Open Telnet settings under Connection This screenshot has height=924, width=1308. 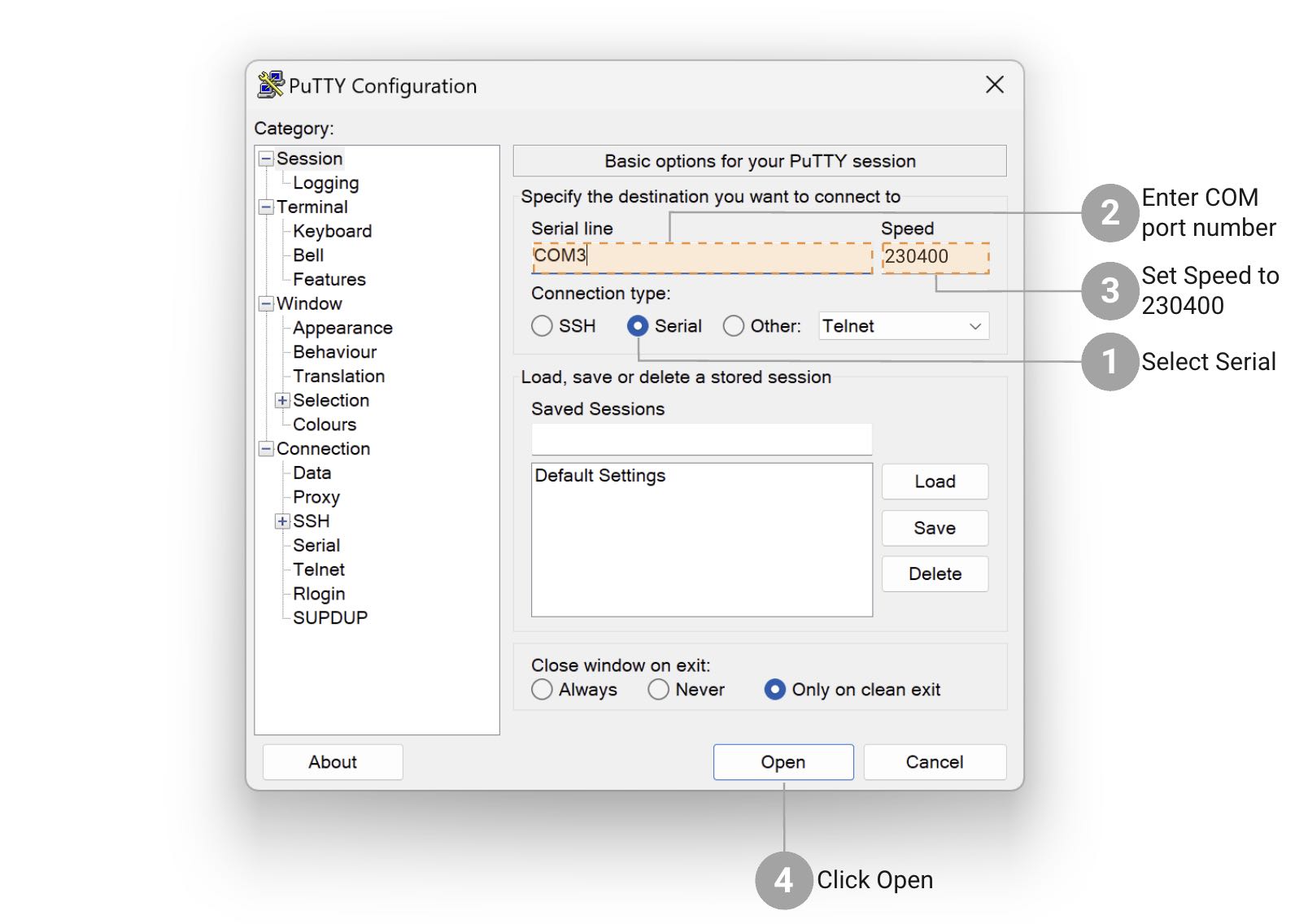point(319,570)
